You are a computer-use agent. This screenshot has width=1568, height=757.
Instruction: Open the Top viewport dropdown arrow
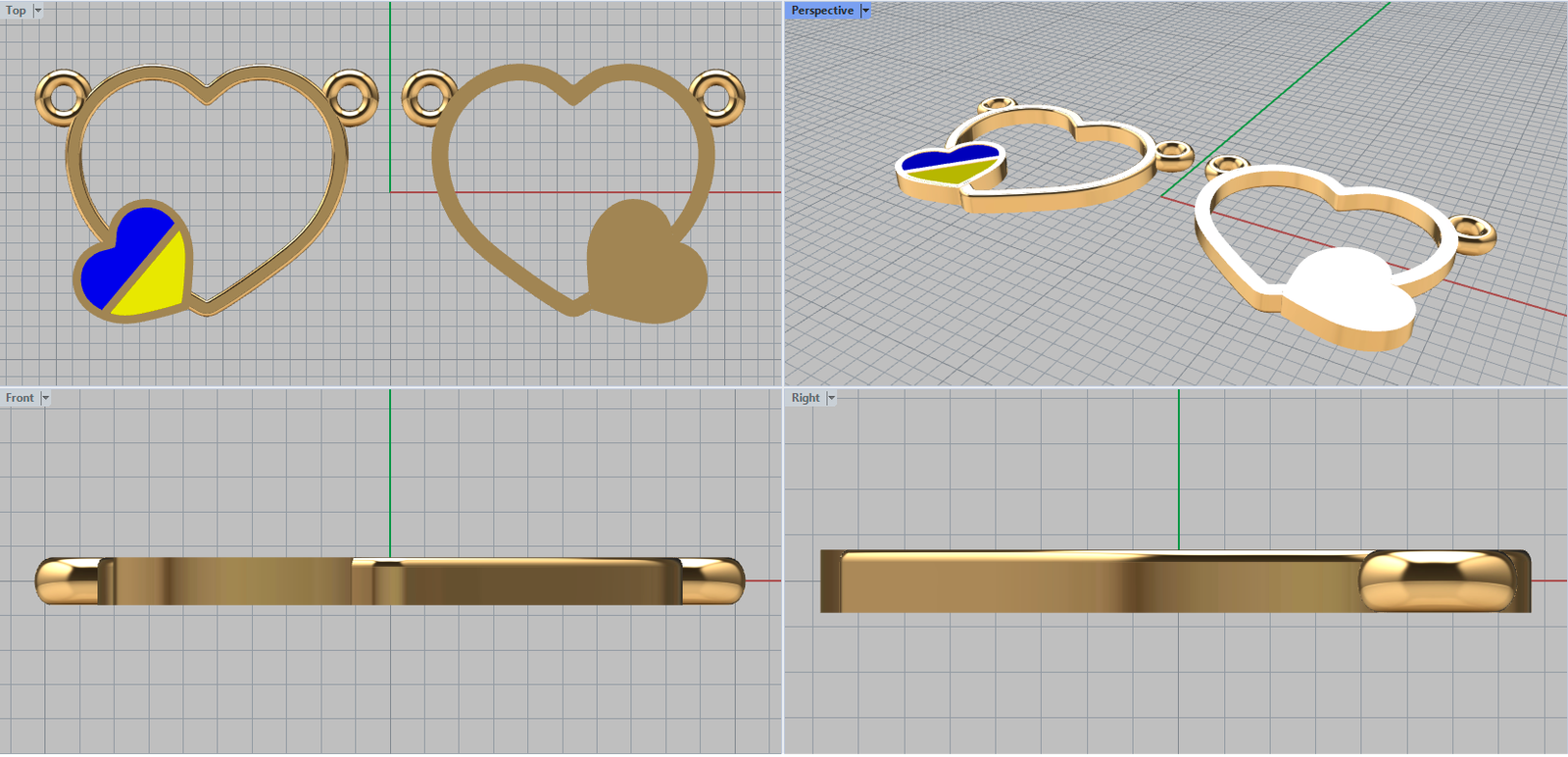[x=38, y=11]
